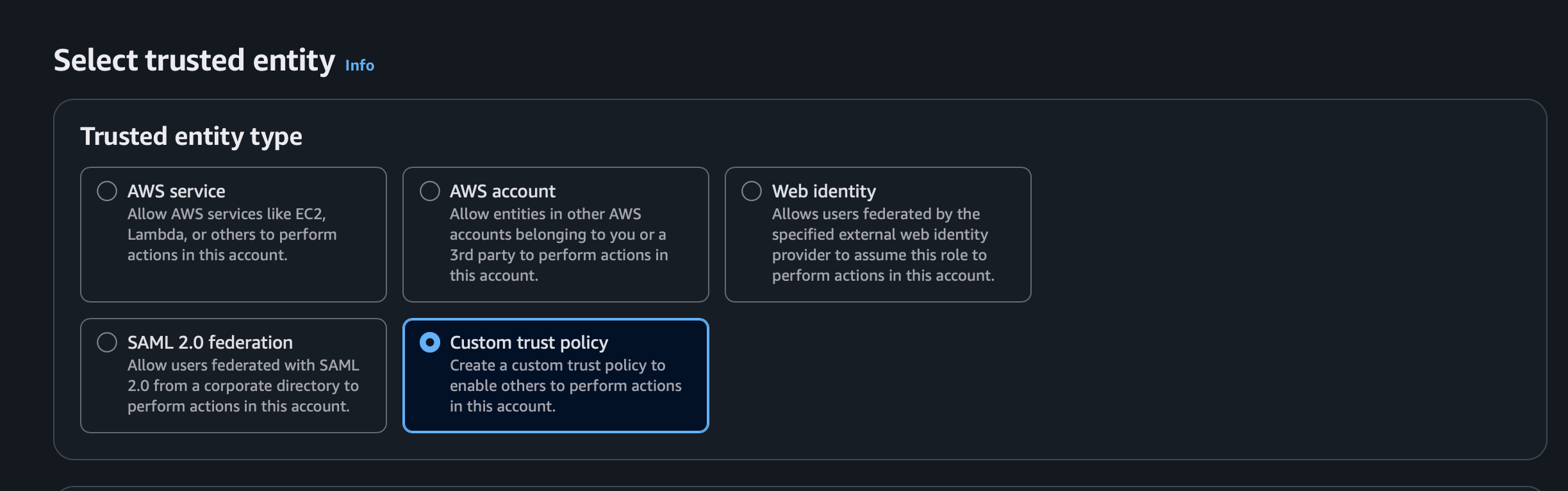
Task: Click the AWS account card title
Action: point(502,191)
